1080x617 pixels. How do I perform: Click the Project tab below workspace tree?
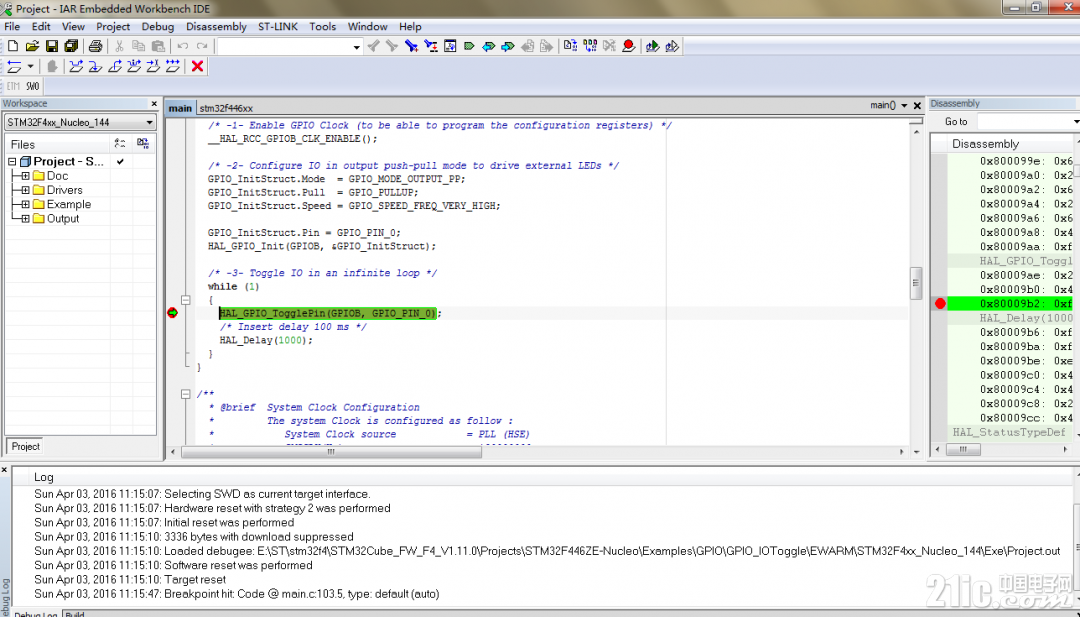pos(25,446)
